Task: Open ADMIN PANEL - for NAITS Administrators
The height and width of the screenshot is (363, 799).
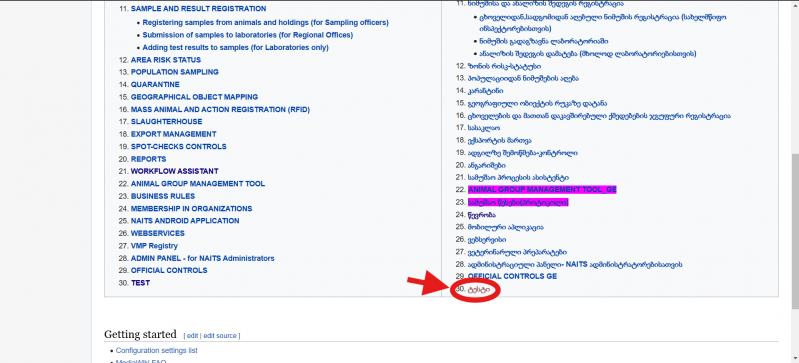Action: (x=202, y=258)
